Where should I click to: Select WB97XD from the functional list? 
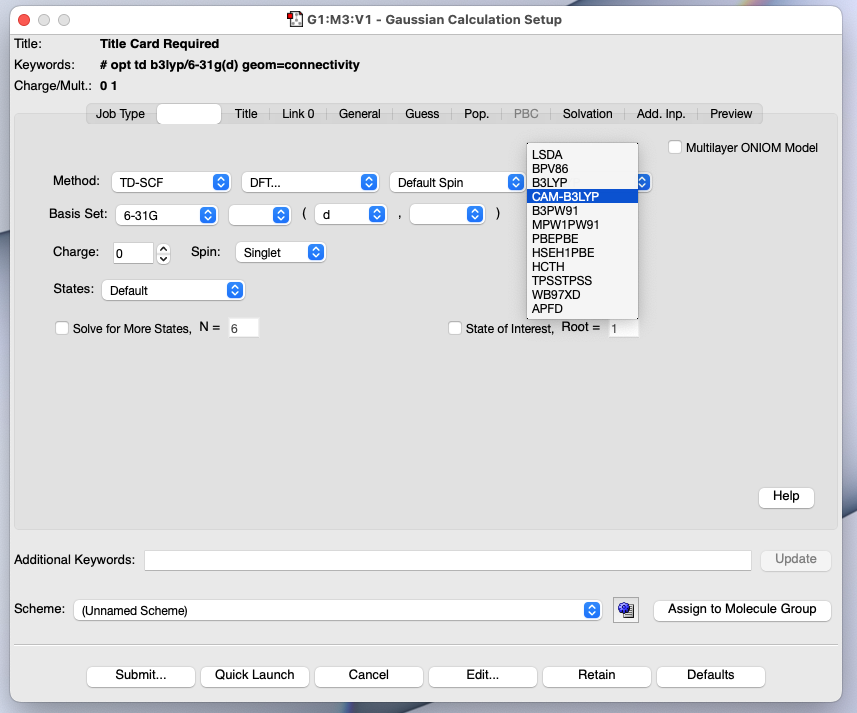(582, 294)
